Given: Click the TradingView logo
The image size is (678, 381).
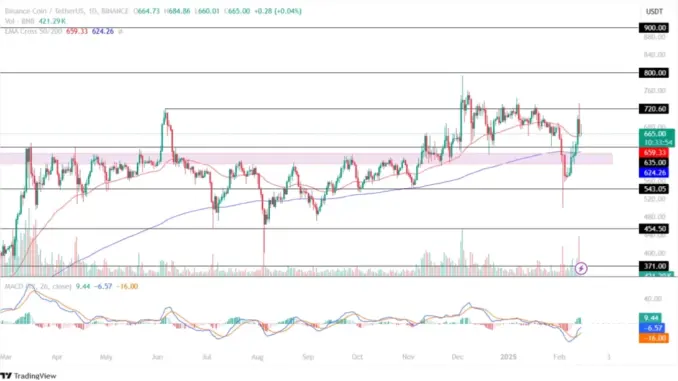Looking at the screenshot, I should click(29, 376).
